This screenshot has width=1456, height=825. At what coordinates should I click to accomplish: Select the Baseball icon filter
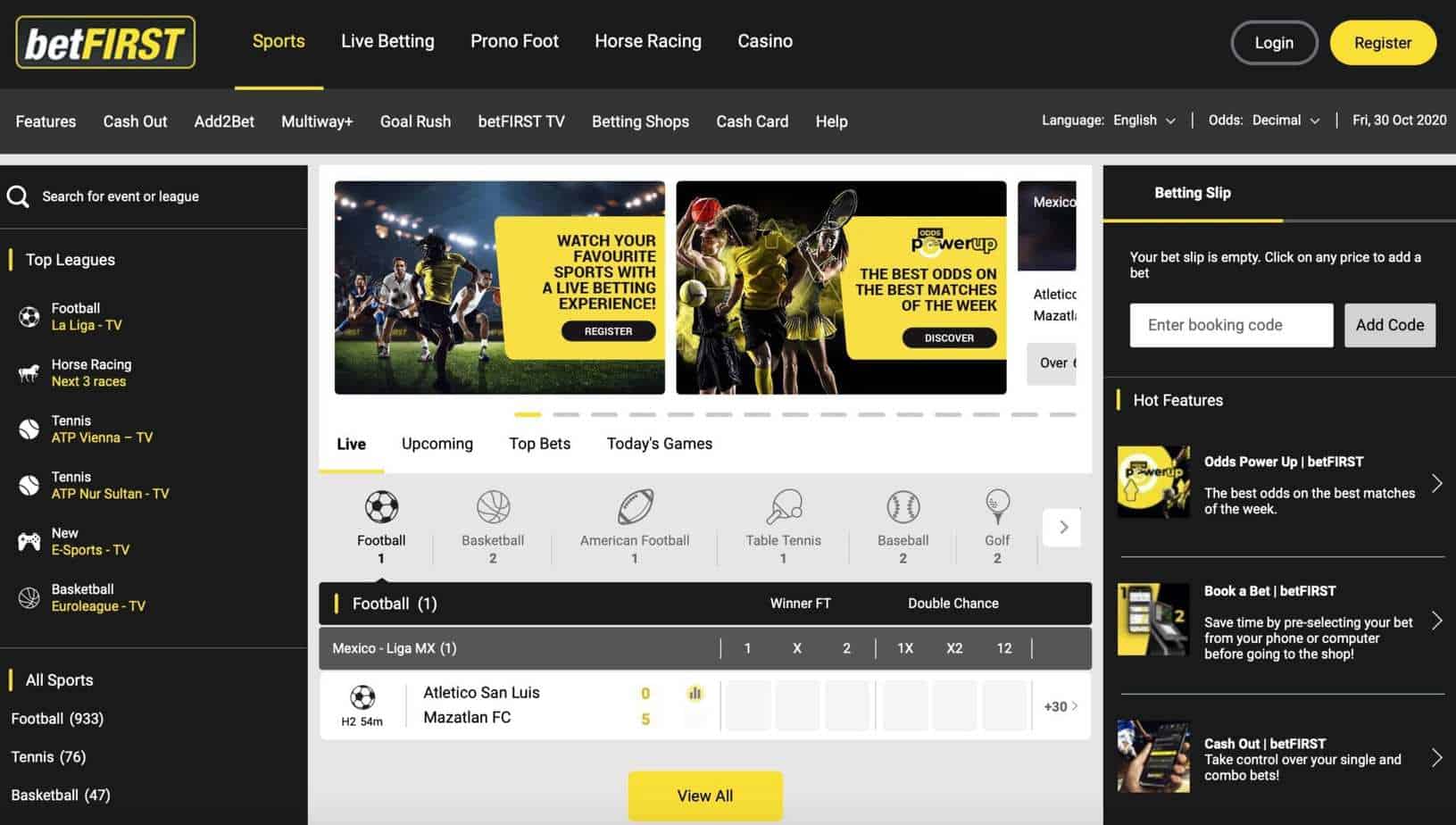click(903, 507)
